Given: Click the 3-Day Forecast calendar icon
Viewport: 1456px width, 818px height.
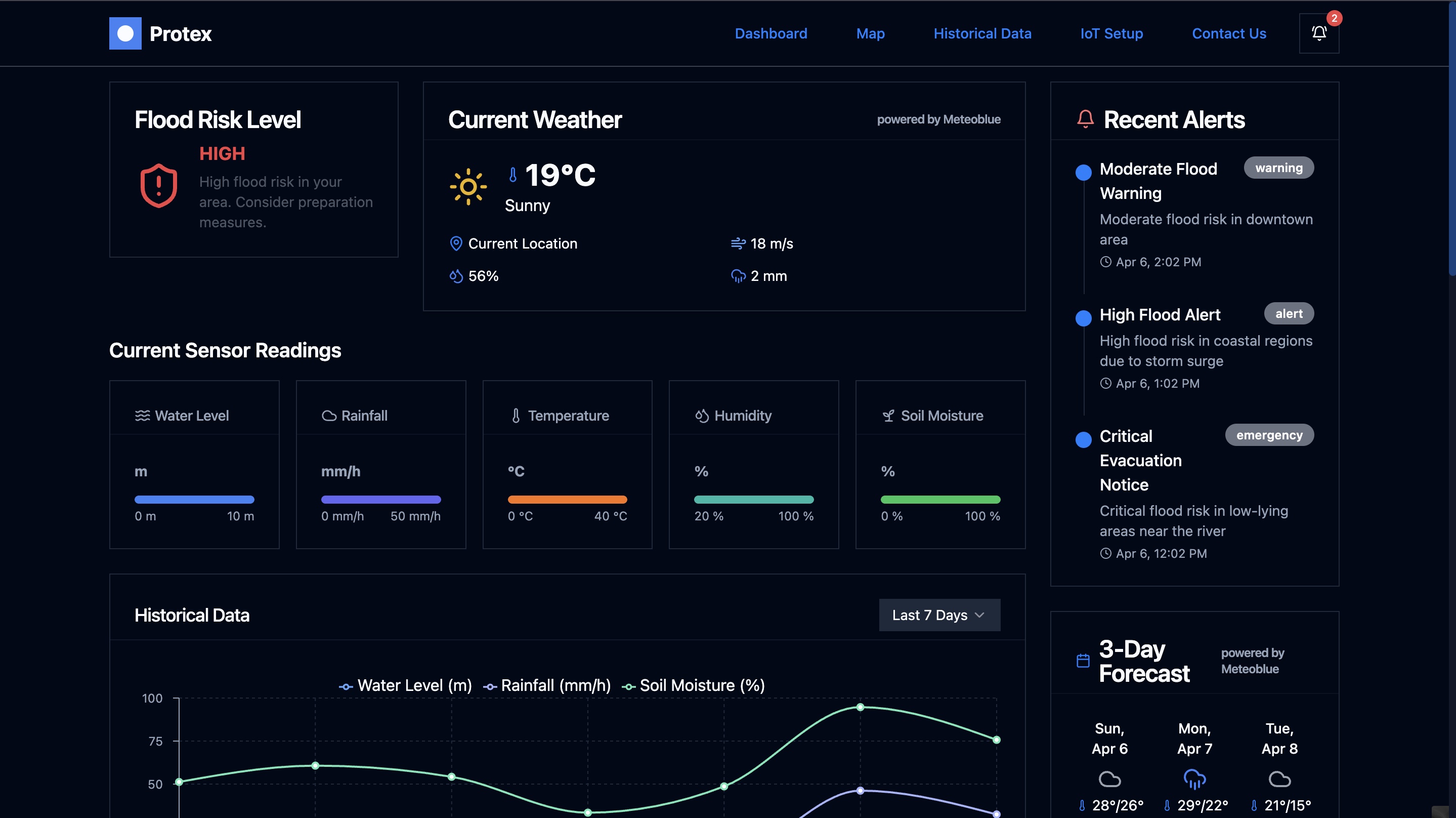Looking at the screenshot, I should pos(1083,661).
